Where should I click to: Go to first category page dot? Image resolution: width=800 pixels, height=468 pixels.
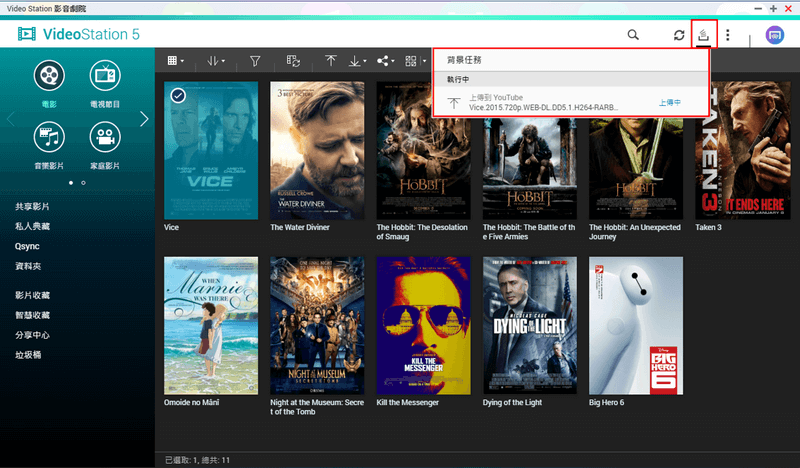tap(71, 183)
